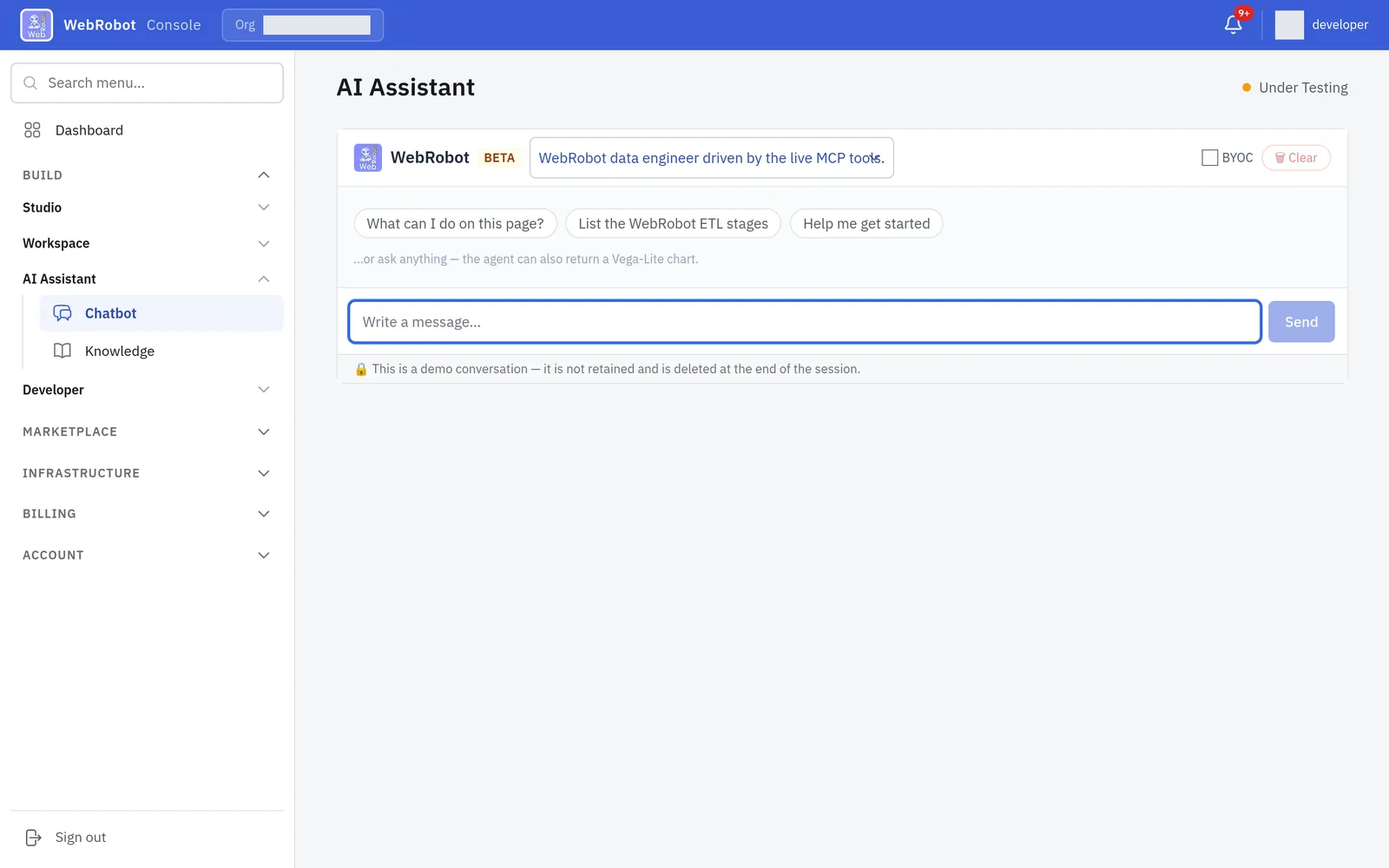1389x868 pixels.
Task: Click the BETA badge
Action: point(499,158)
